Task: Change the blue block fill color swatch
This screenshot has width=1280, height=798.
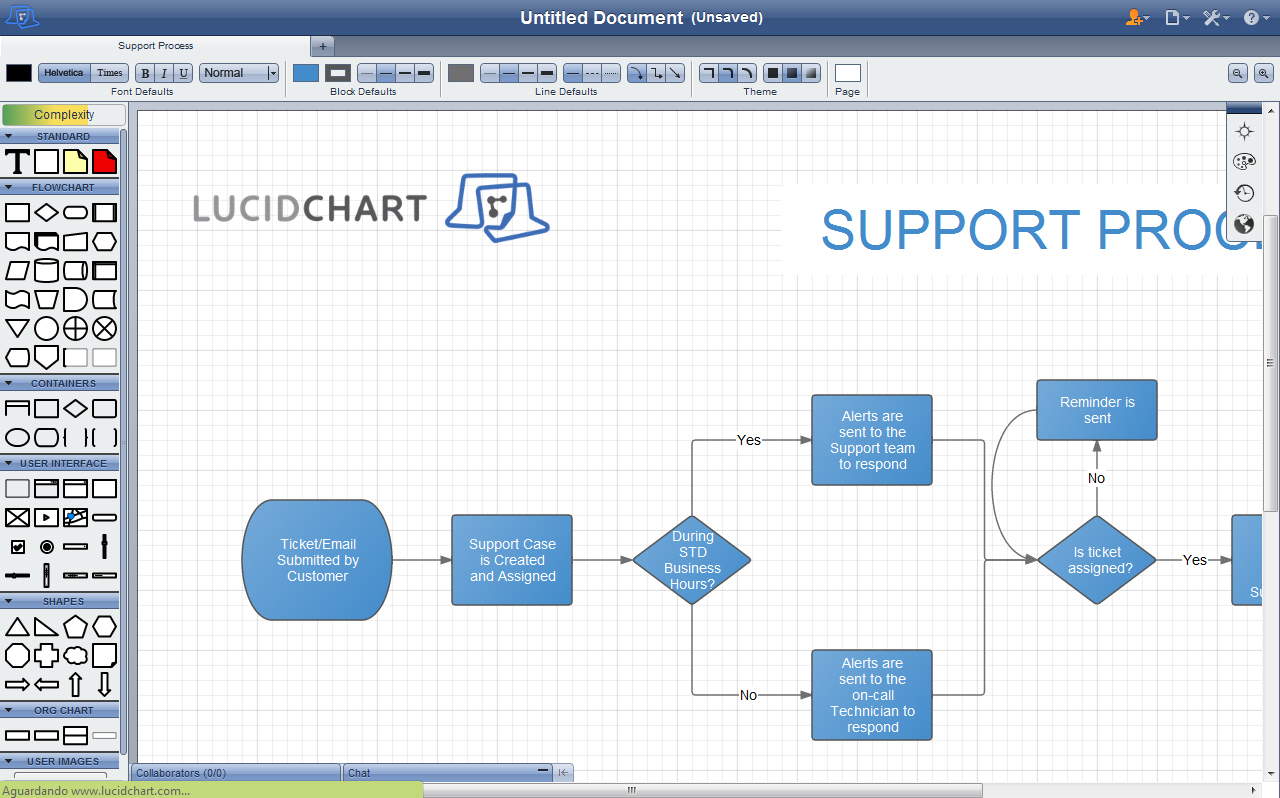Action: 306,73
